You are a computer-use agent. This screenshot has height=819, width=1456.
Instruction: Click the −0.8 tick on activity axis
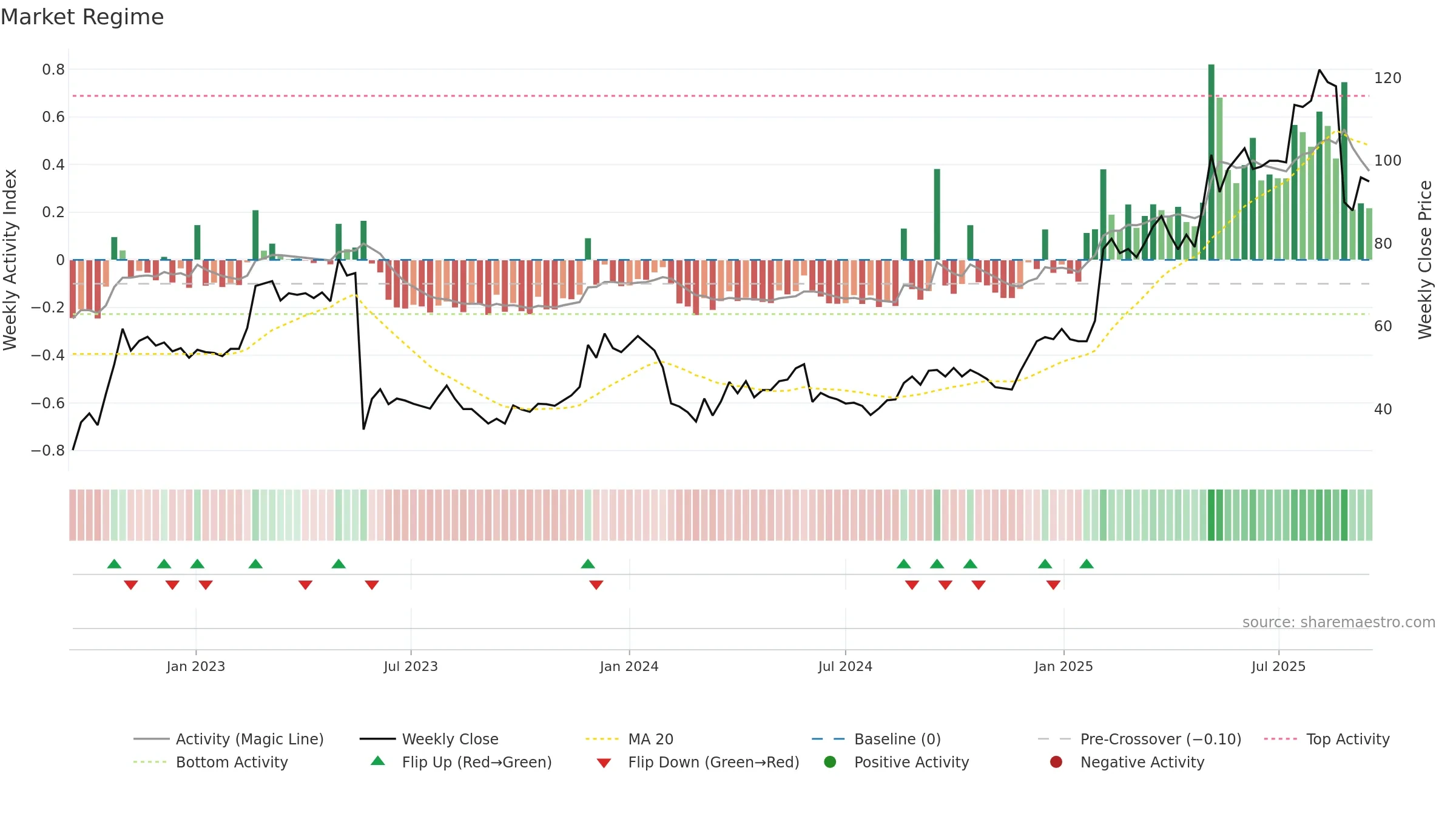click(x=48, y=450)
